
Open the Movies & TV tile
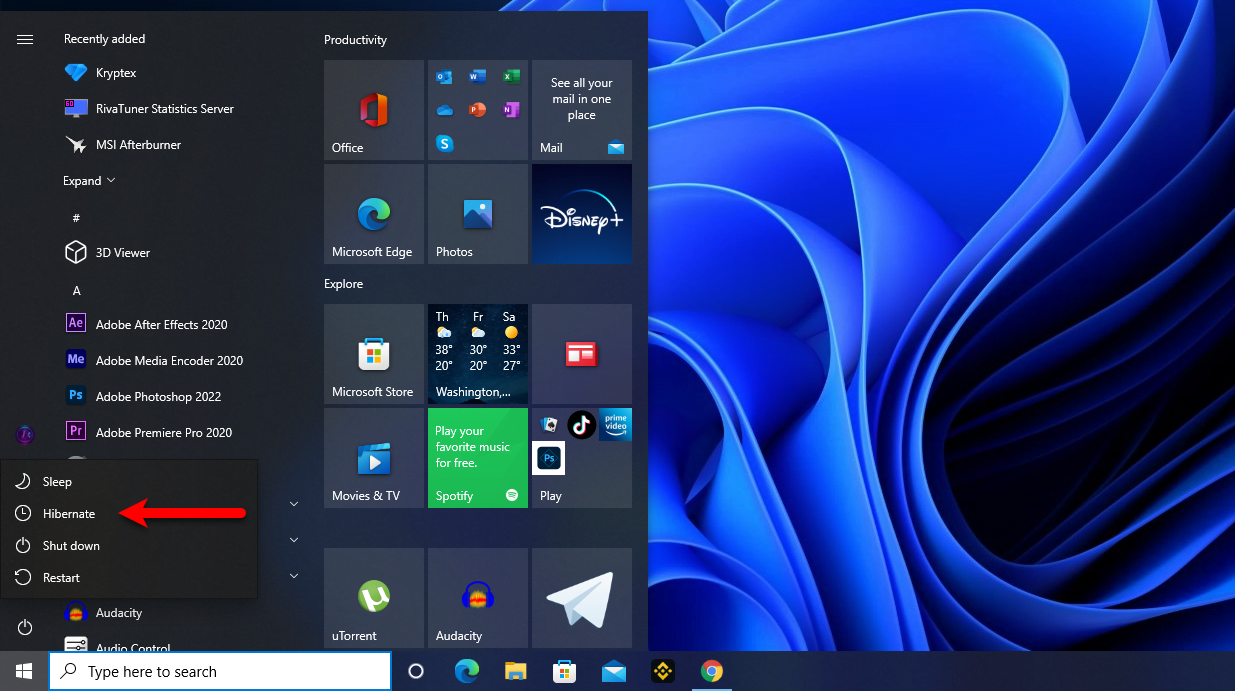[374, 458]
